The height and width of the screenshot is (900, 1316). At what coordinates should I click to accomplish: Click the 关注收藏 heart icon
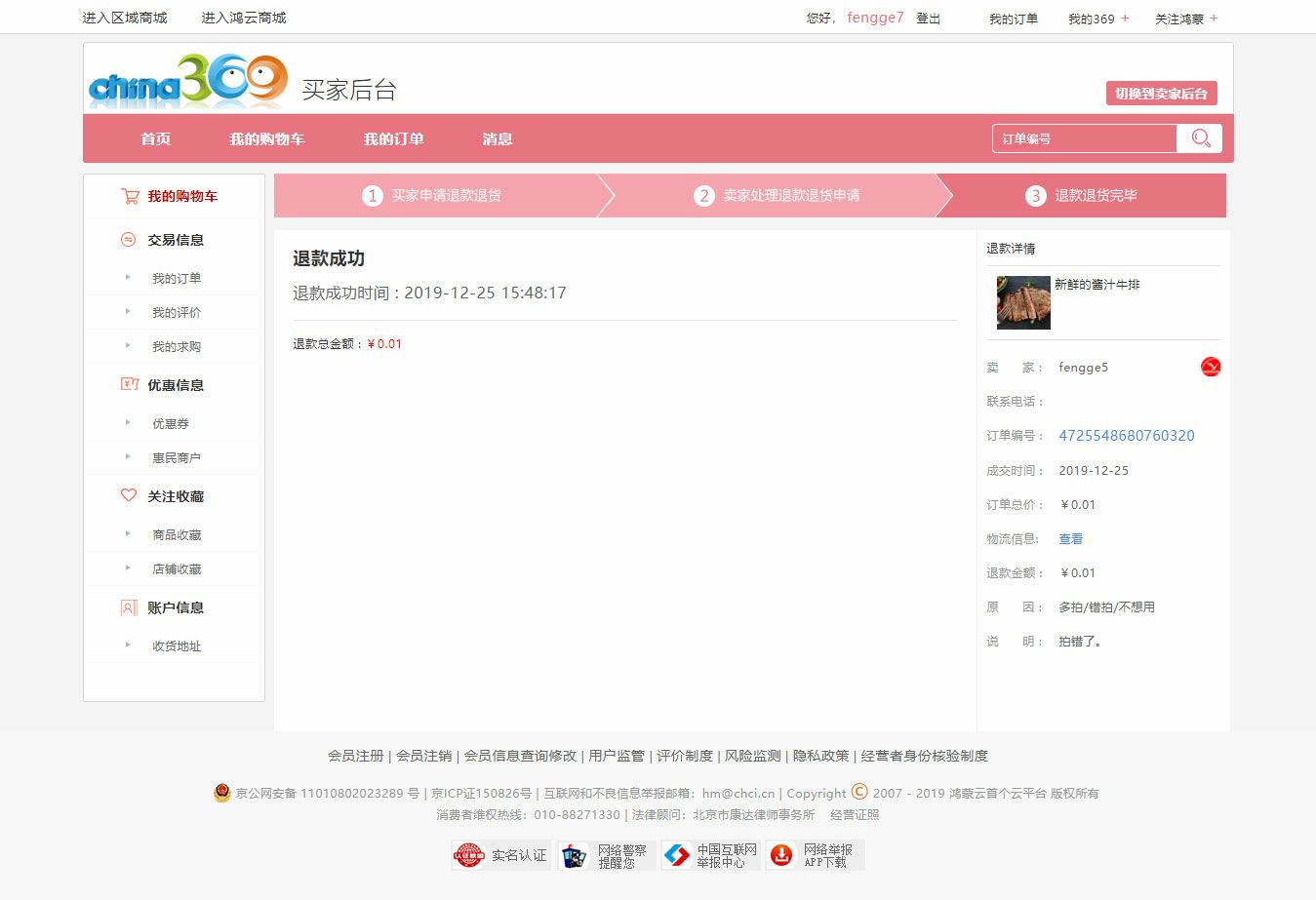point(129,495)
